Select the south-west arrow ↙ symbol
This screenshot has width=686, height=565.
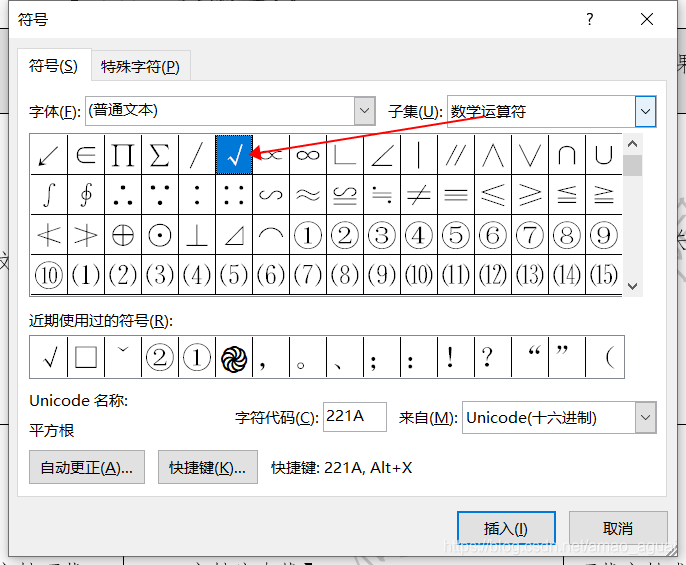tap(49, 154)
